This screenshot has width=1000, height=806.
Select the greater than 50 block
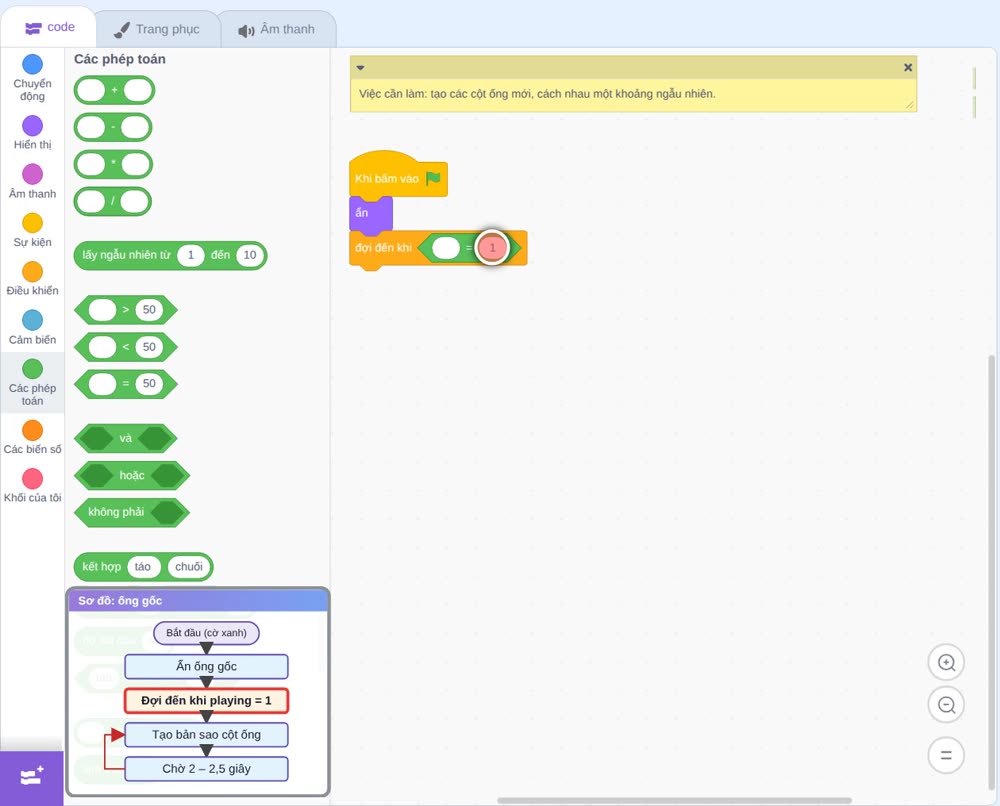pos(126,310)
